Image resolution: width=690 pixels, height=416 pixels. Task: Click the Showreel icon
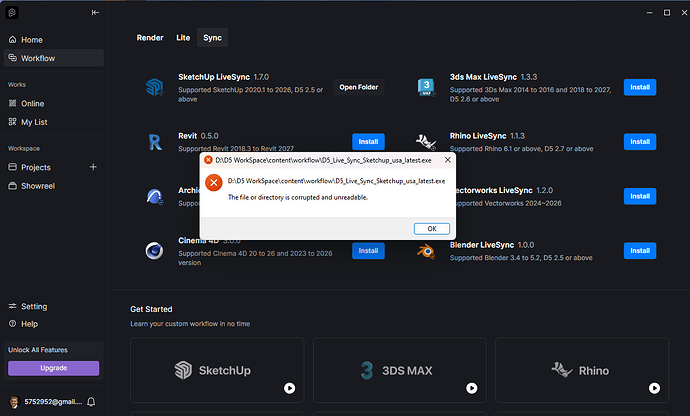click(12, 185)
